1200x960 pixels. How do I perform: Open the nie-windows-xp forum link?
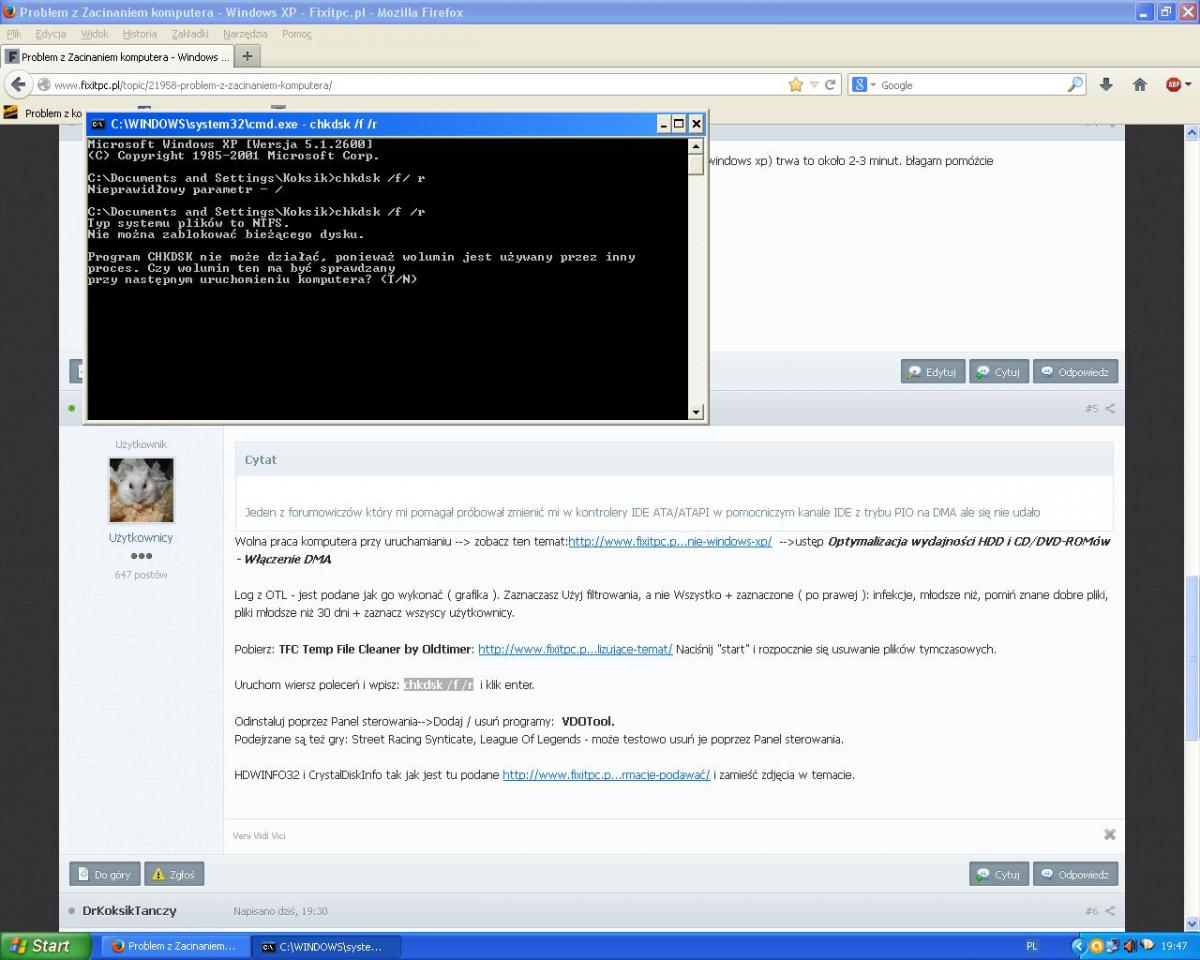click(670, 541)
